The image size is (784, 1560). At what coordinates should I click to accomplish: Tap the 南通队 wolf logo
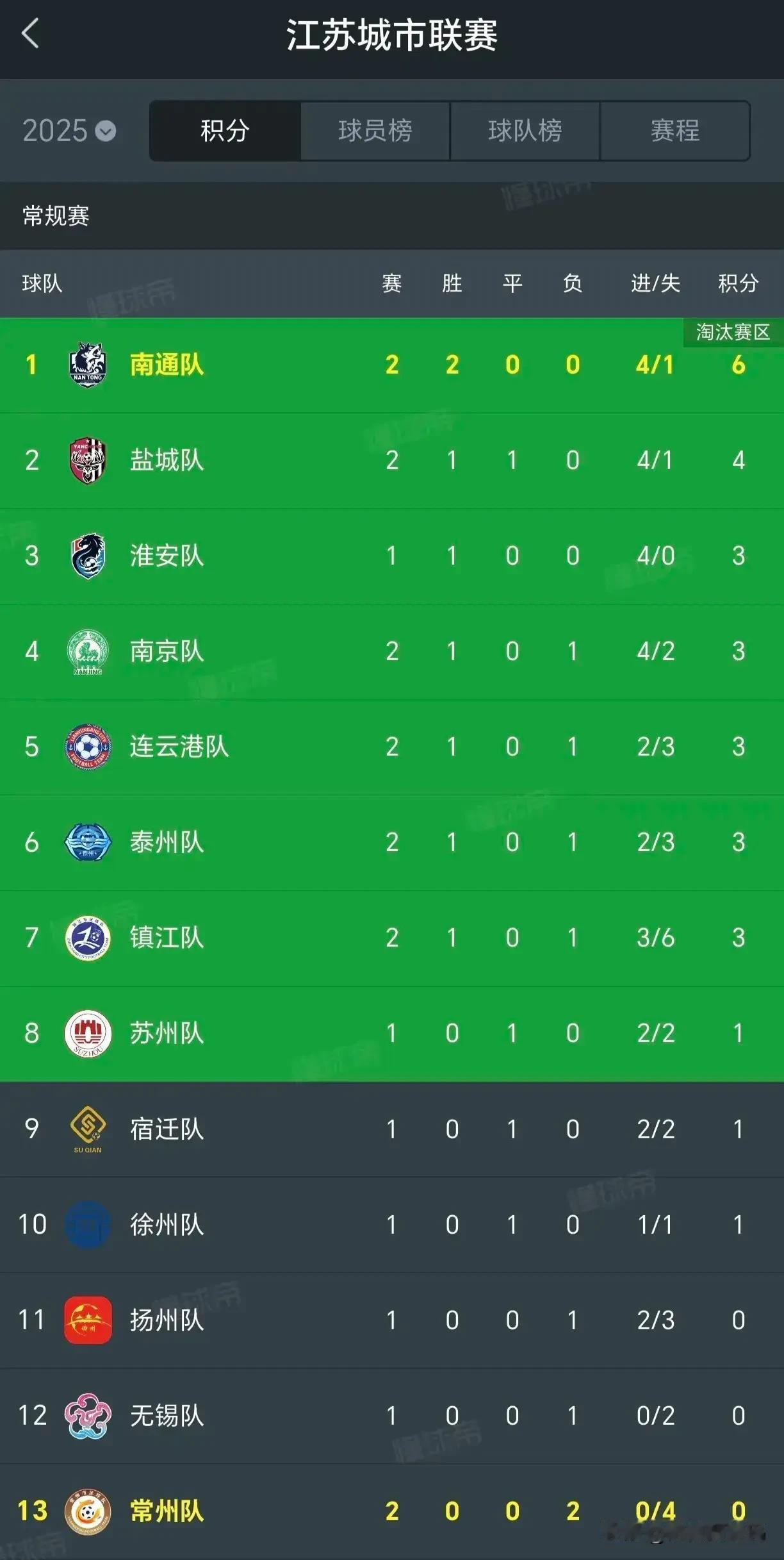point(88,365)
